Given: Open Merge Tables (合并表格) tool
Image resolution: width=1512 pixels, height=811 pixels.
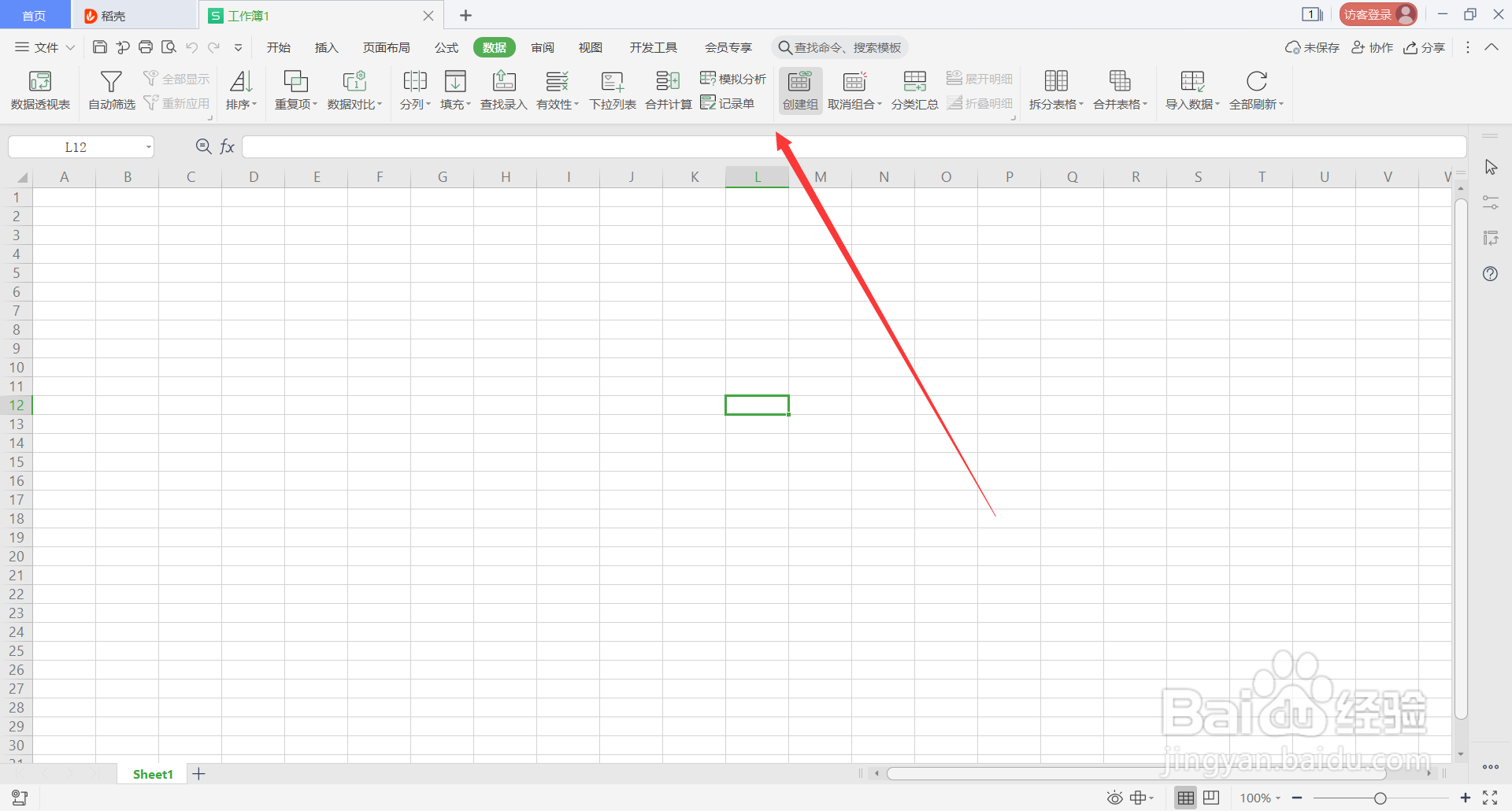Looking at the screenshot, I should pyautogui.click(x=1120, y=91).
